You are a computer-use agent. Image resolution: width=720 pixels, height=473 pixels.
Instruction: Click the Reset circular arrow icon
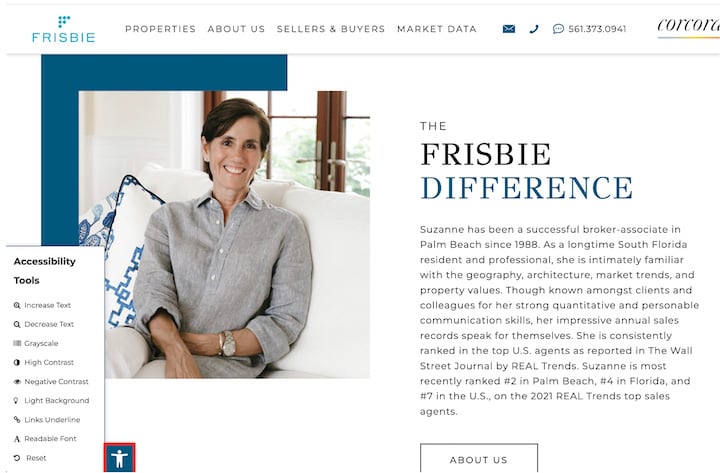[x=17, y=458]
